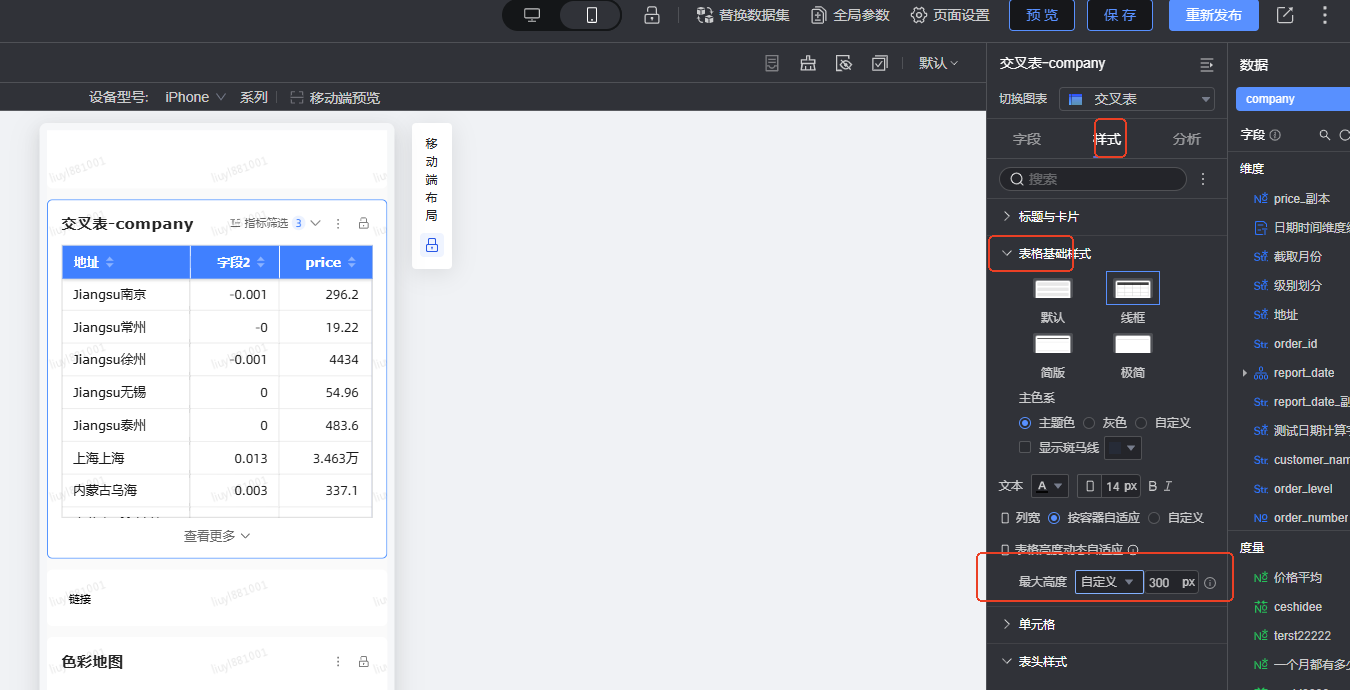
Task: Open the 切换图表 chart type dropdown
Action: 1137,99
